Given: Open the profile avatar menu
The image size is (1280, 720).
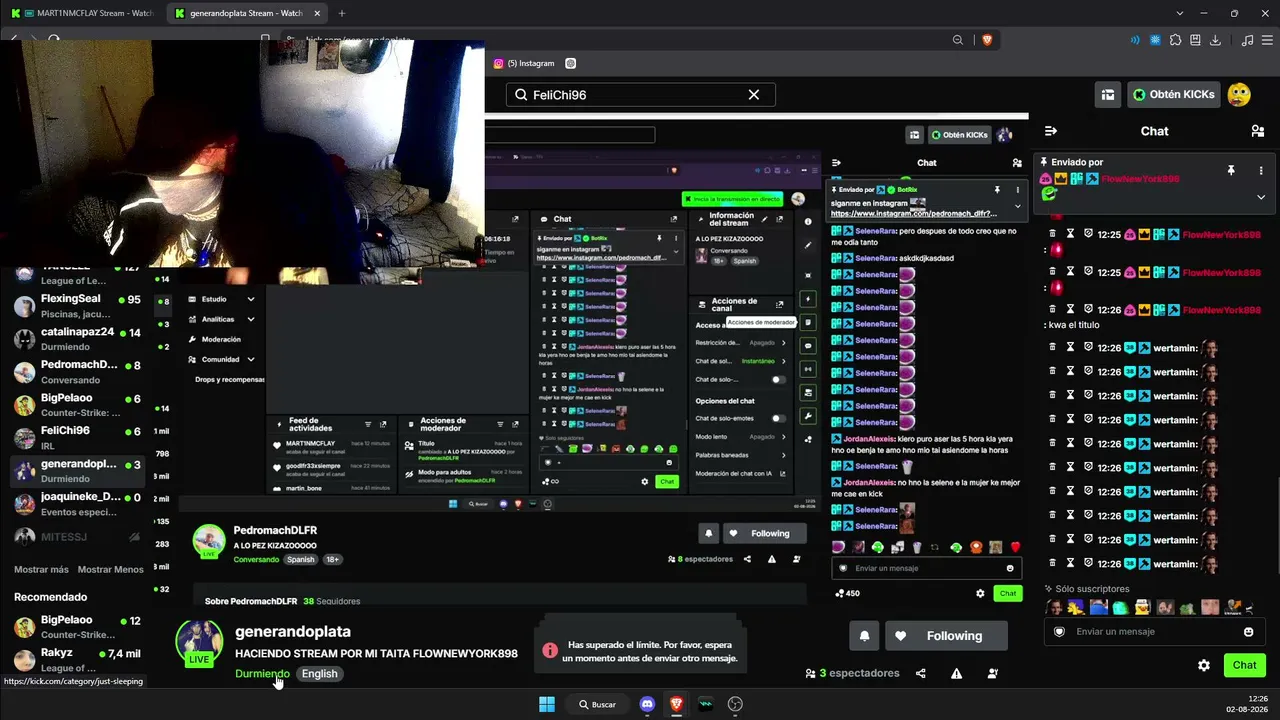Looking at the screenshot, I should click(x=1238, y=95).
